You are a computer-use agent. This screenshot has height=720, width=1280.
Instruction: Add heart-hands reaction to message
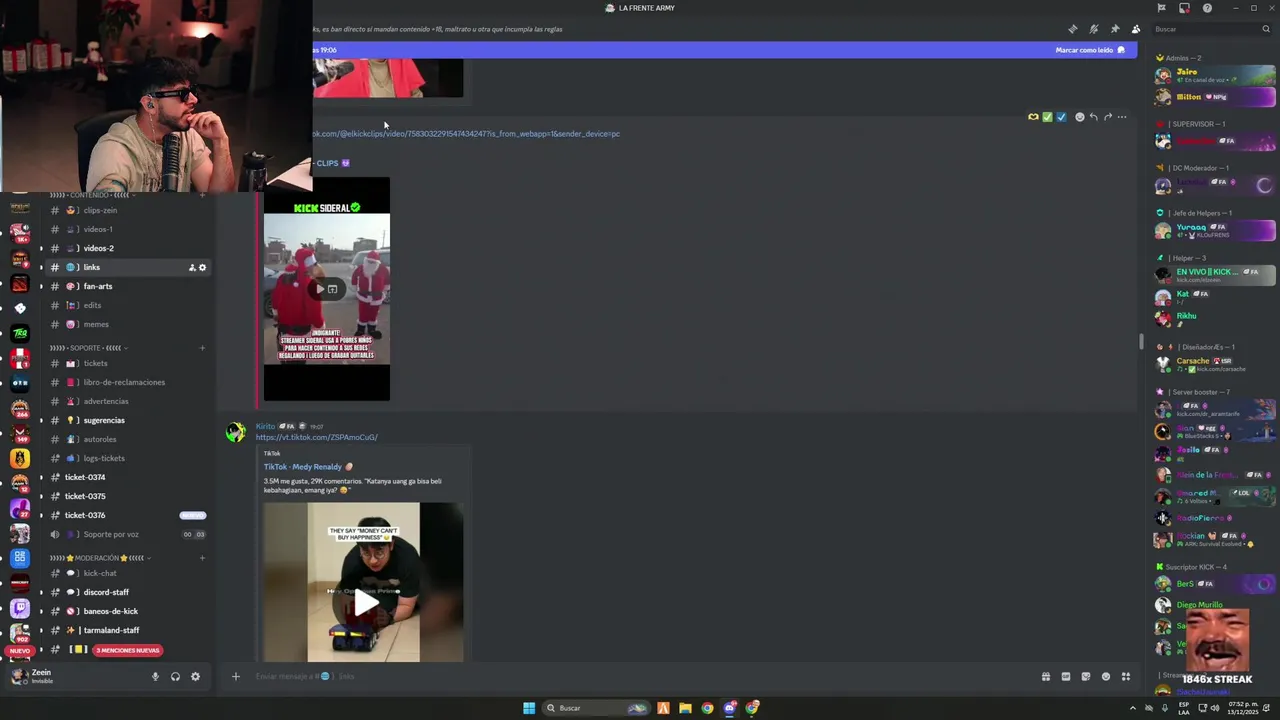point(1033,117)
